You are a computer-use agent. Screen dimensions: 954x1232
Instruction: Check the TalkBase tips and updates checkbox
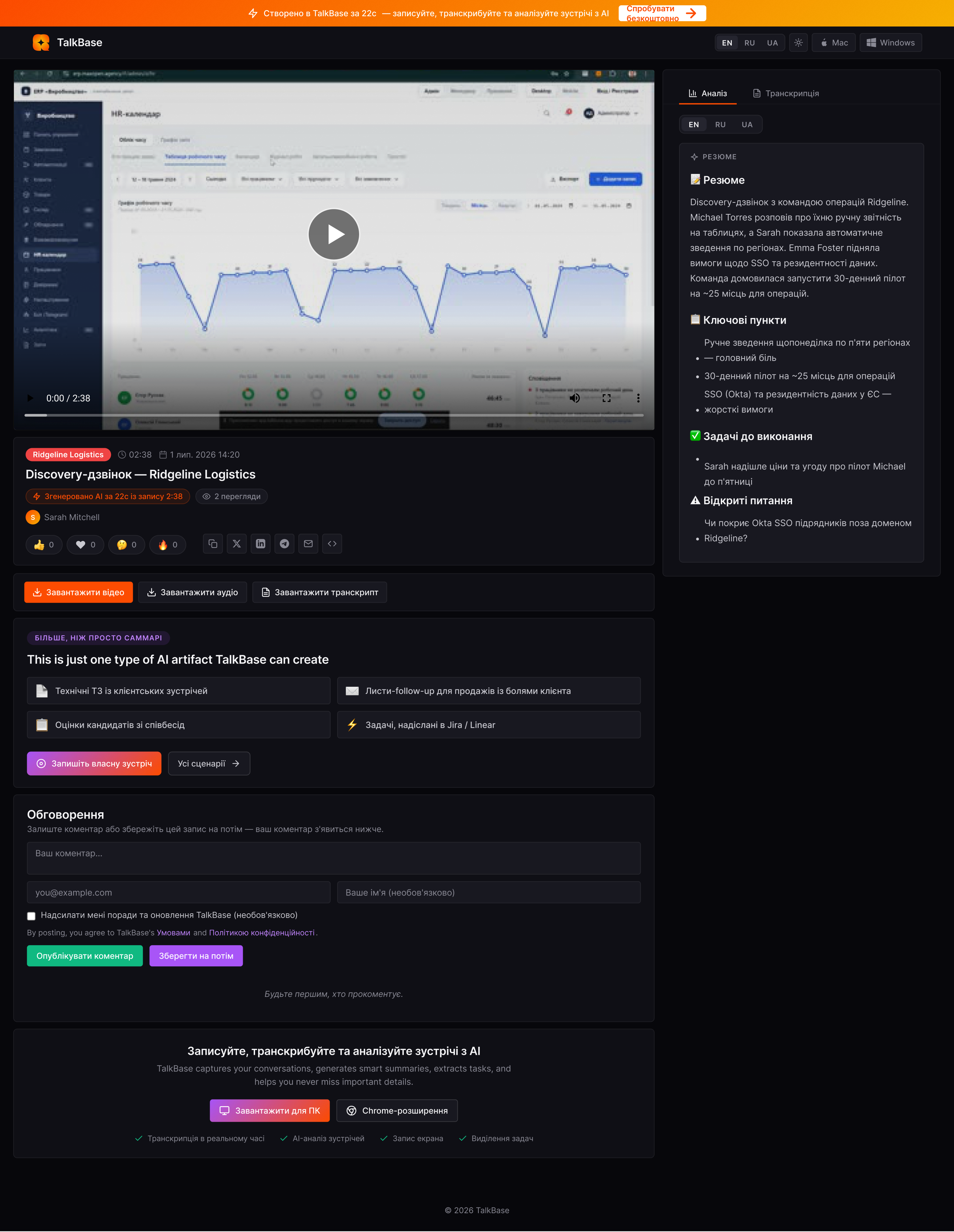(x=31, y=916)
